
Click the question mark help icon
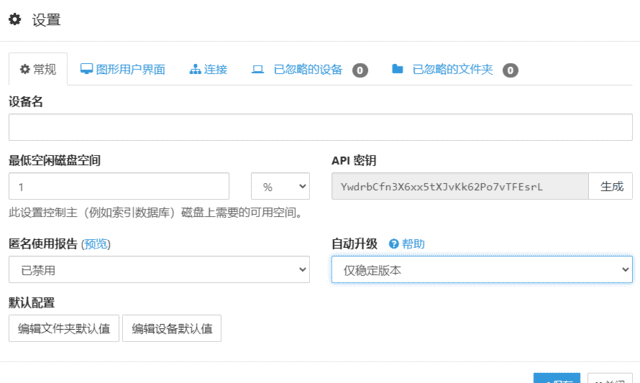coord(393,244)
